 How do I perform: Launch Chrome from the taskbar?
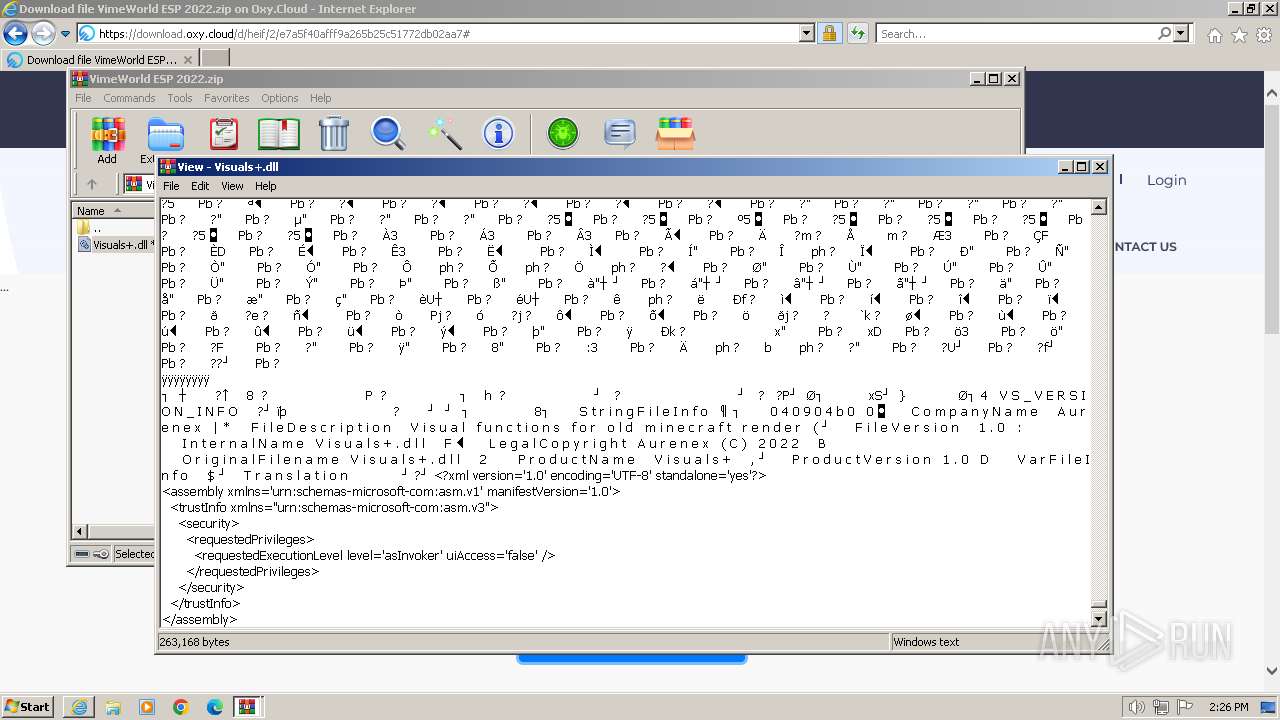(x=181, y=707)
